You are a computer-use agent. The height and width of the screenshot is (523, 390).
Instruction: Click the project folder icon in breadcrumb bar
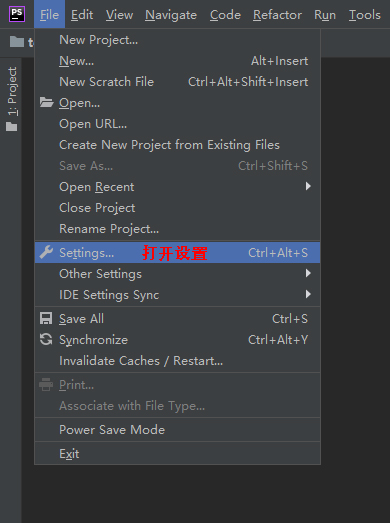(x=17, y=42)
